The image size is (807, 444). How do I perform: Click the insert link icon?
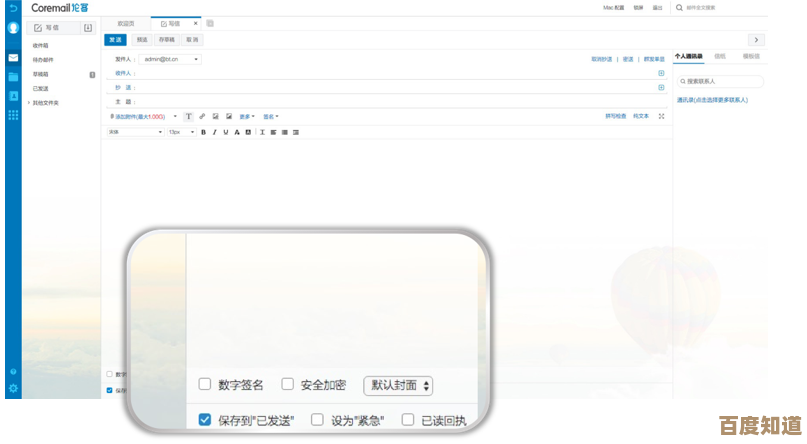pyautogui.click(x=202, y=116)
